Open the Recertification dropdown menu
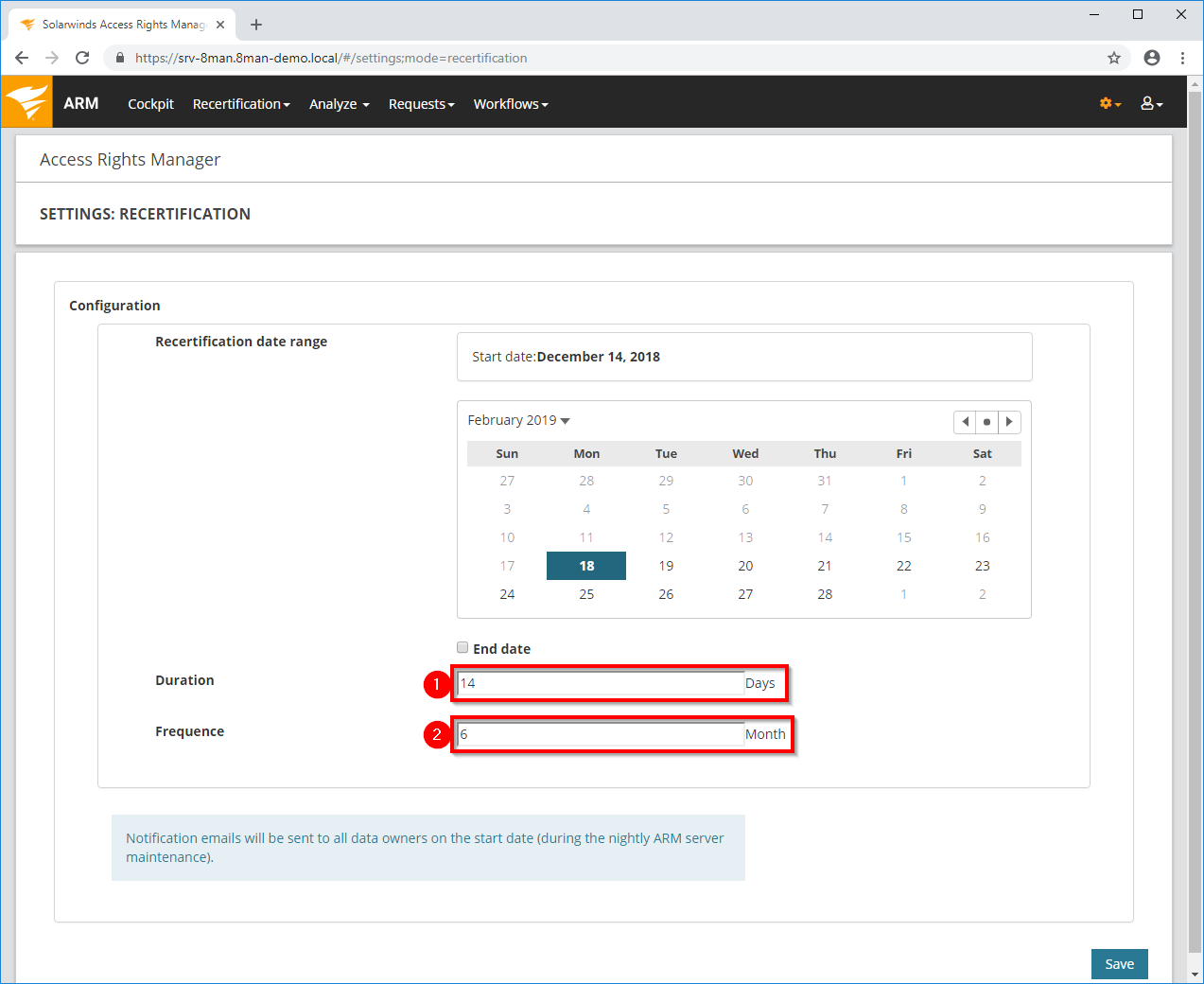Image resolution: width=1204 pixels, height=984 pixels. point(241,104)
